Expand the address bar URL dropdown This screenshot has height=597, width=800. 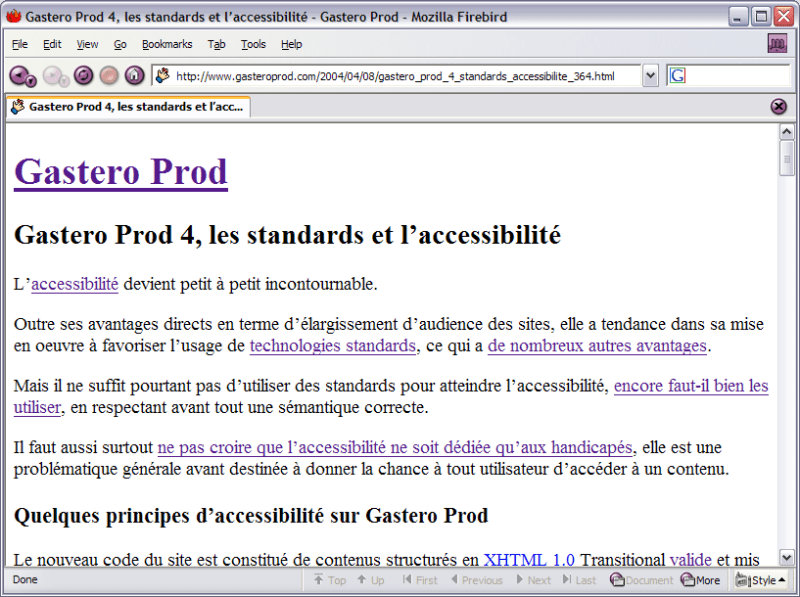(649, 76)
